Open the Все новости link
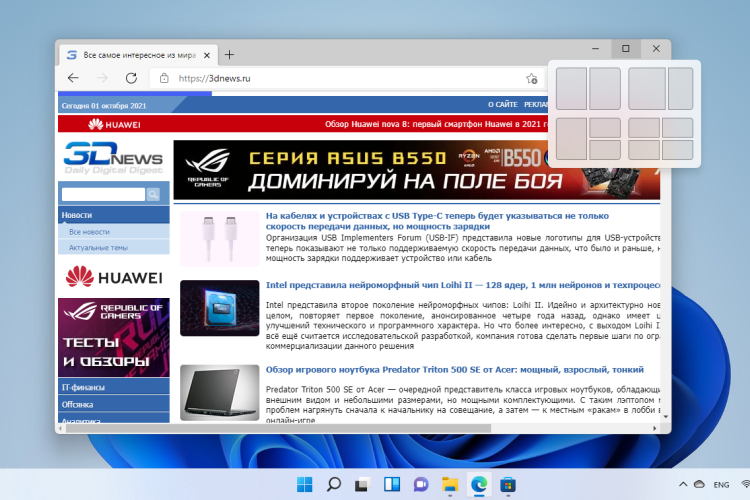Screen dimensions: 750x500 (x=89, y=231)
